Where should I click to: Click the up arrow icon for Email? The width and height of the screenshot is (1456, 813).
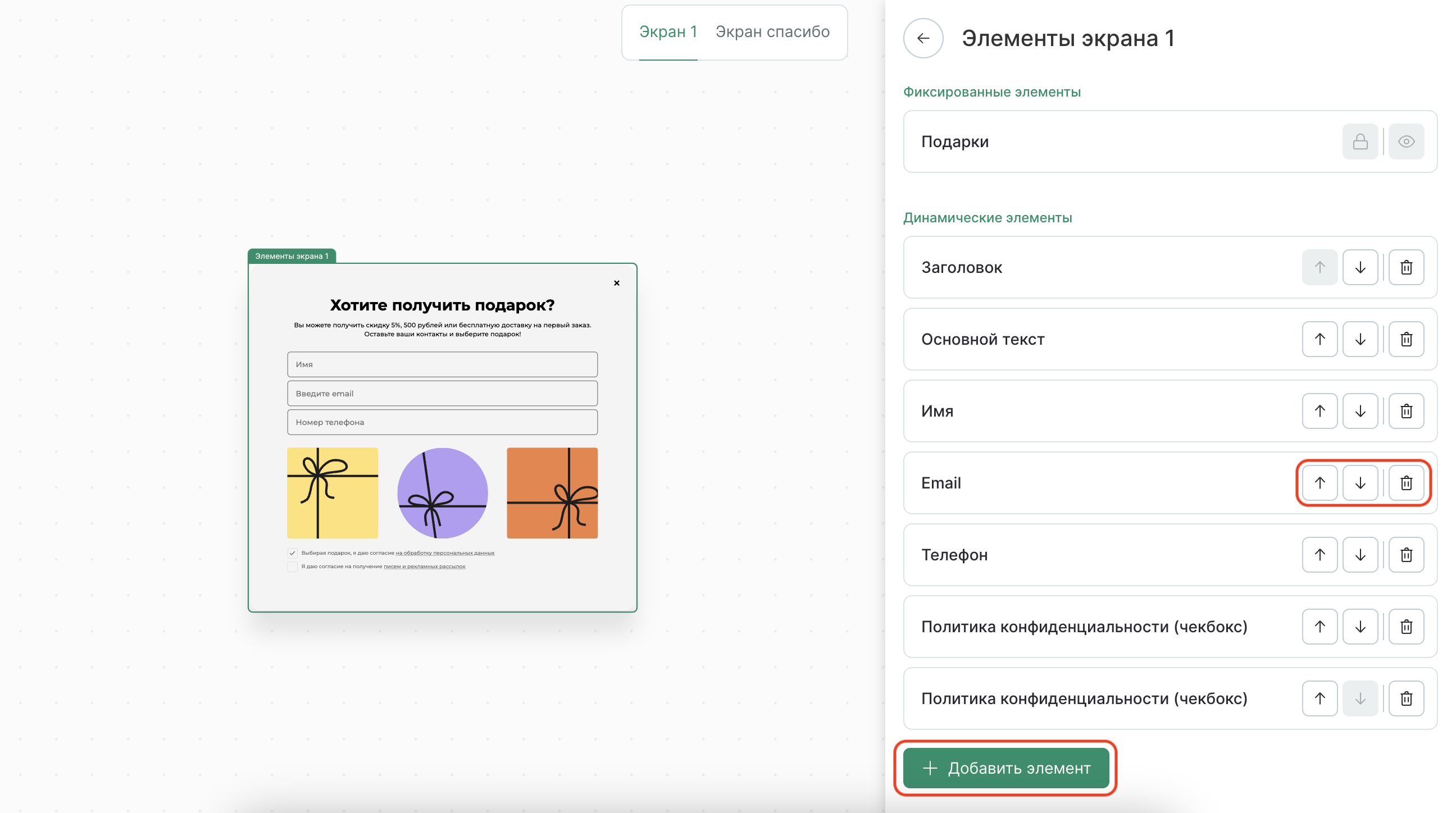coord(1320,483)
